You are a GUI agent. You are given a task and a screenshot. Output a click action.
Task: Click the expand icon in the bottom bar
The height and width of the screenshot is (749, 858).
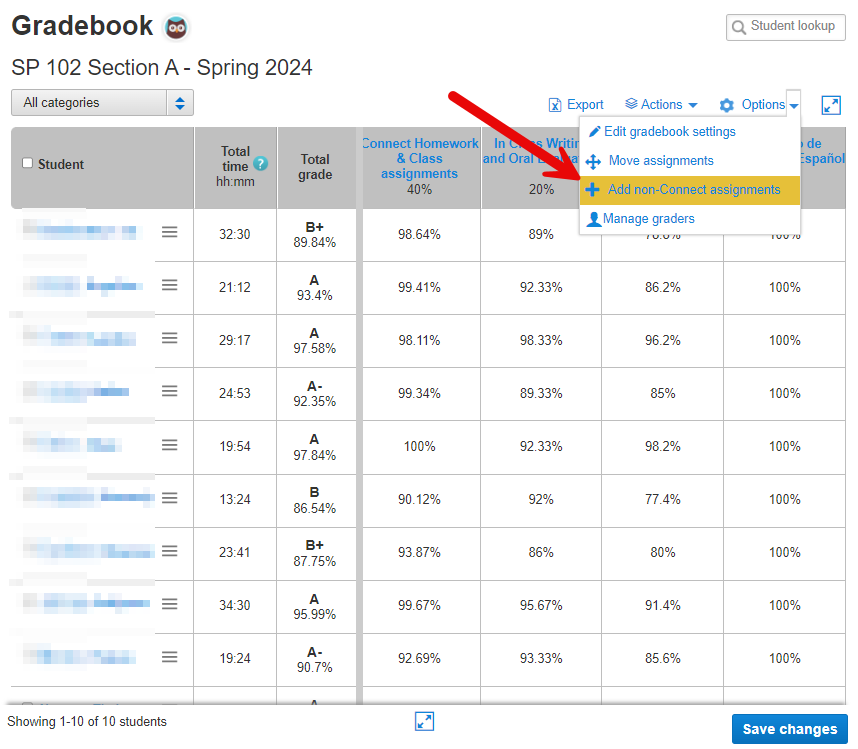(x=424, y=722)
